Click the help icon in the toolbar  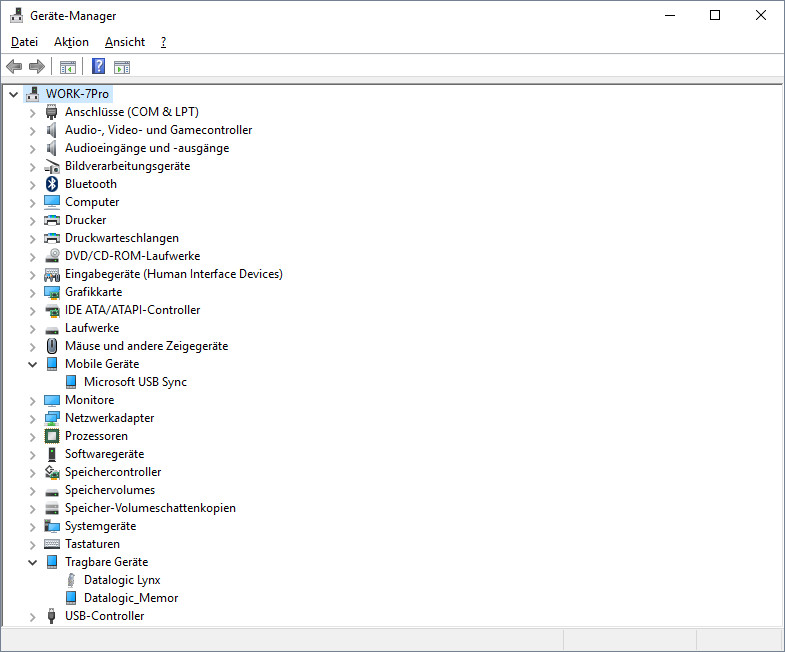point(98,67)
